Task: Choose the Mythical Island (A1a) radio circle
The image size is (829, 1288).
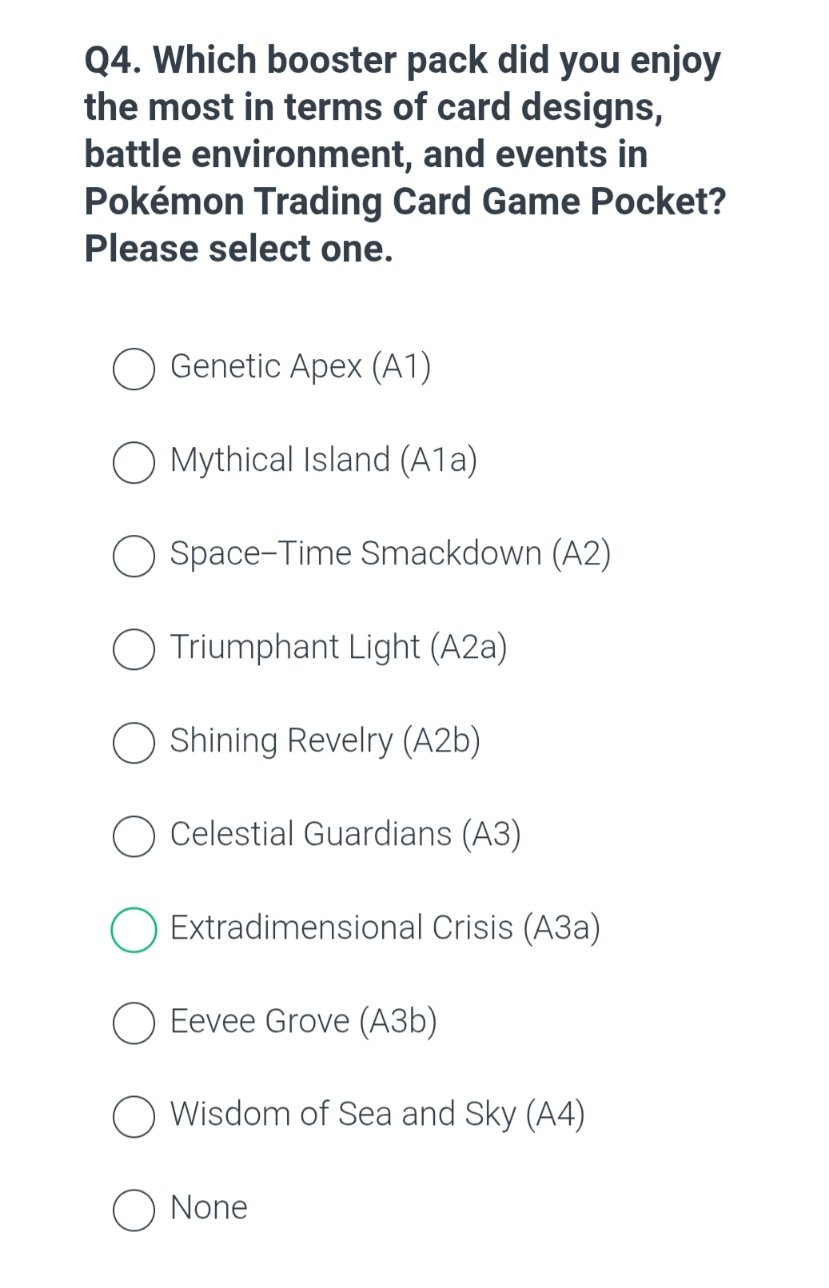Action: coord(133,463)
